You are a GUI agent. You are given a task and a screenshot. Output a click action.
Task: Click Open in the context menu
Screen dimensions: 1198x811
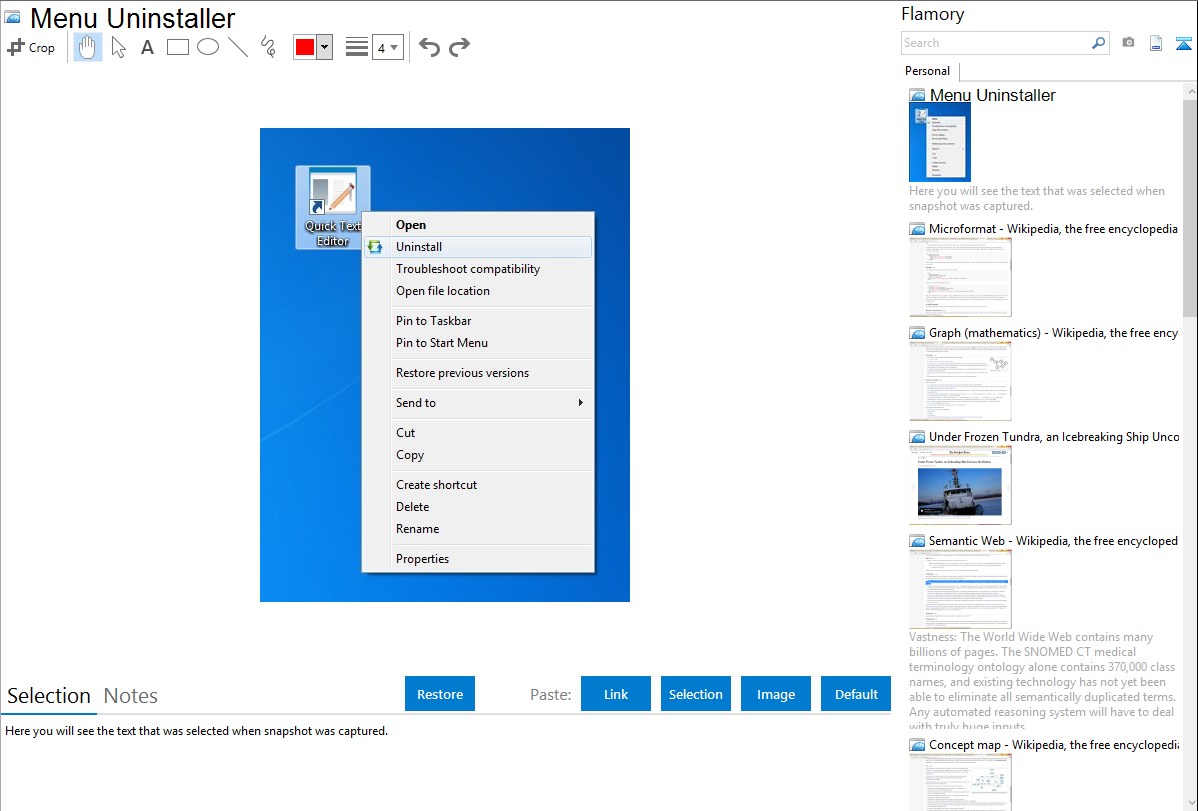(478, 225)
